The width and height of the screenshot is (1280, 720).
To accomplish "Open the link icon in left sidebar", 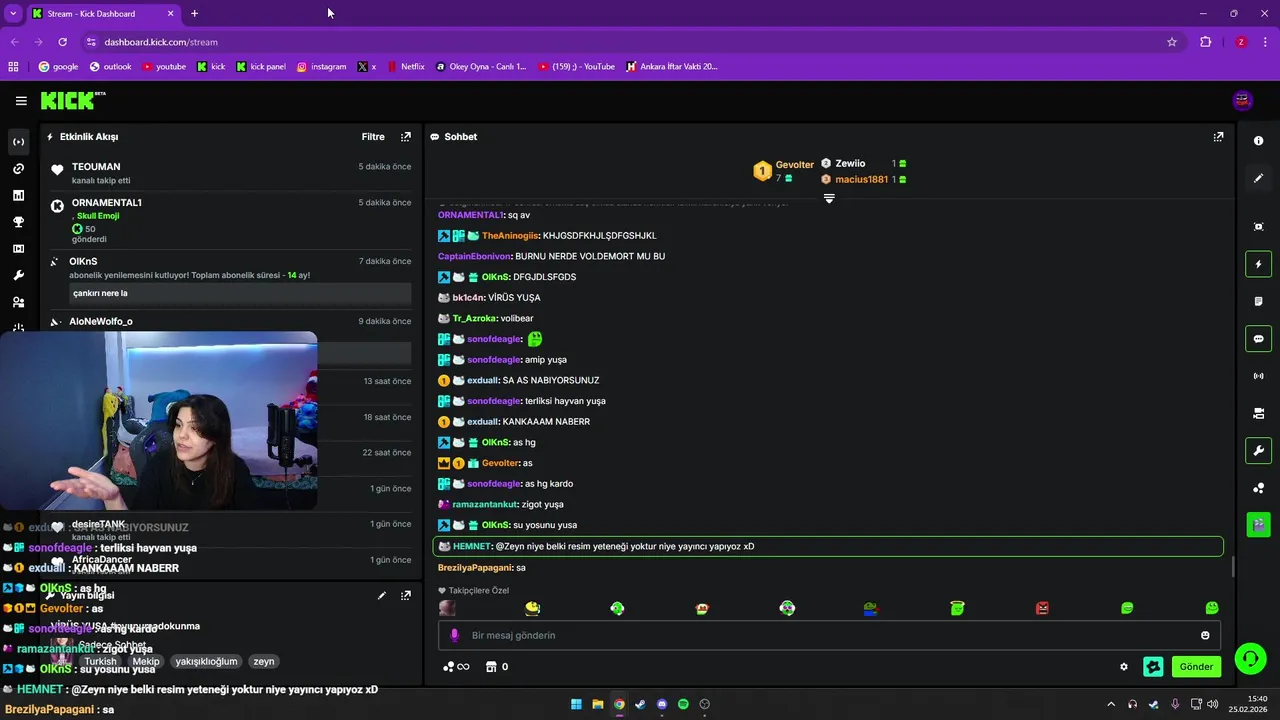I will pyautogui.click(x=18, y=169).
